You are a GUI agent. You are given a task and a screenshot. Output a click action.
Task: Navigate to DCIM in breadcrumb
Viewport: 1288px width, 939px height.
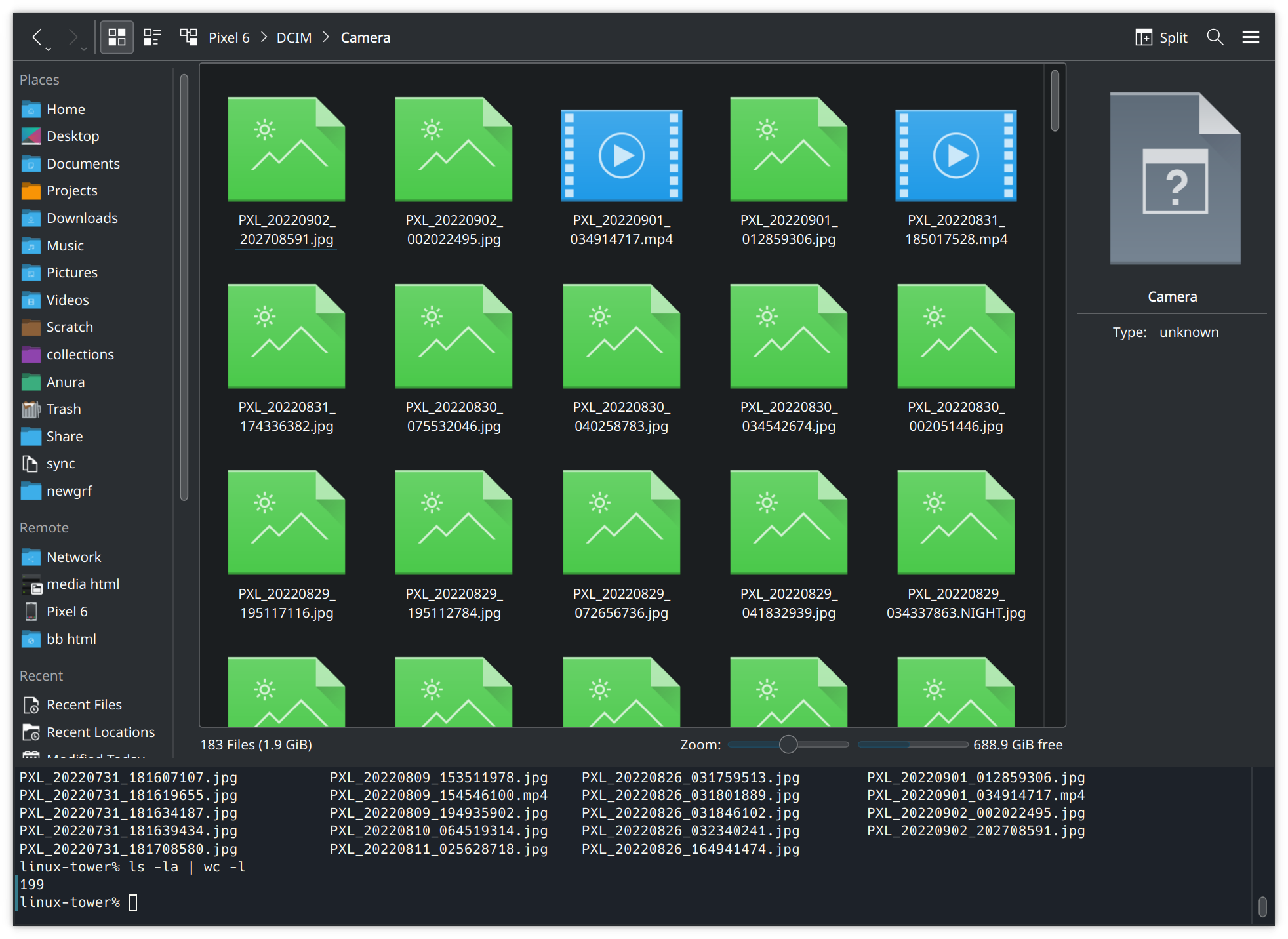[x=294, y=37]
